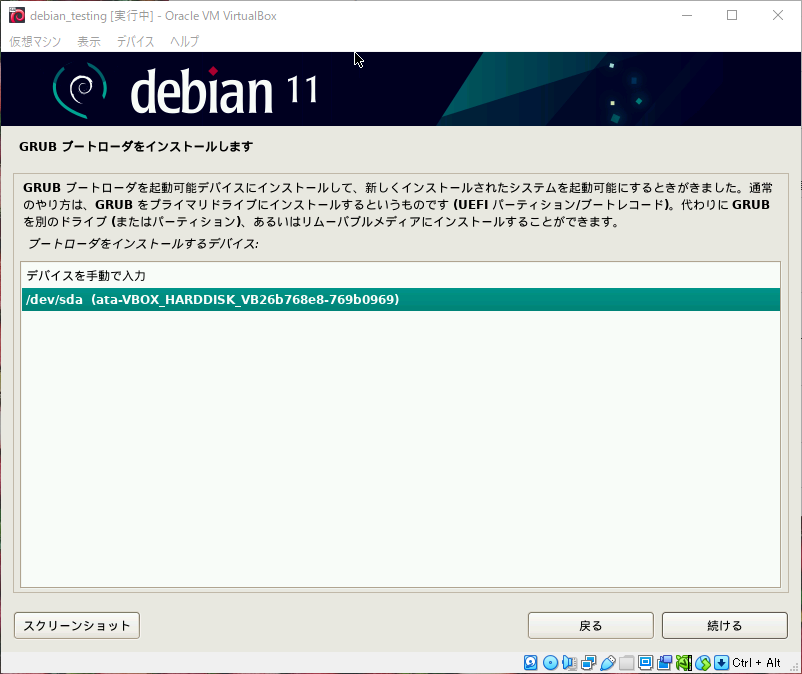Select デバイスを手動で入力 option

401,276
